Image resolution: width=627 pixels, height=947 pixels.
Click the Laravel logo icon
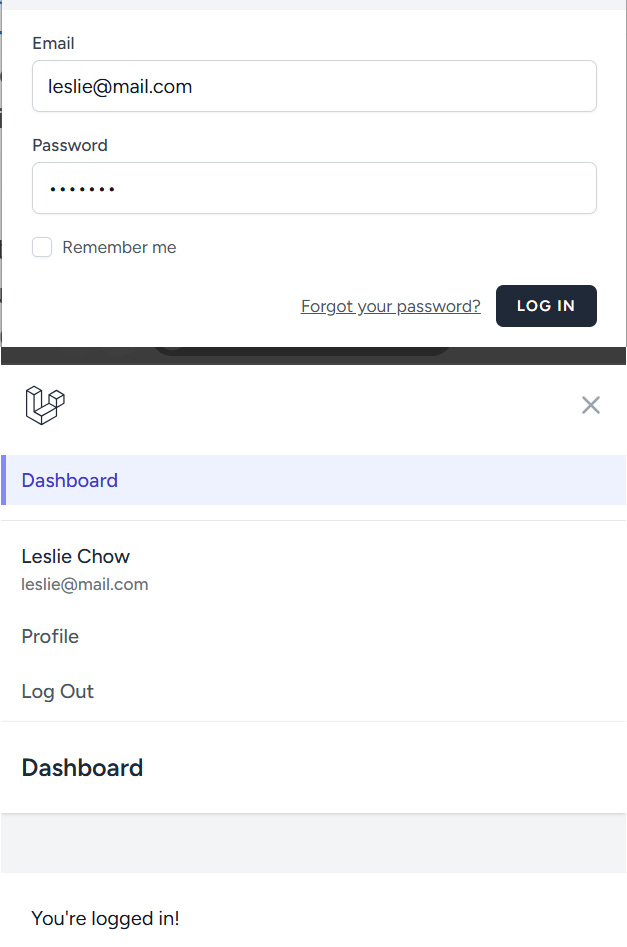point(45,405)
